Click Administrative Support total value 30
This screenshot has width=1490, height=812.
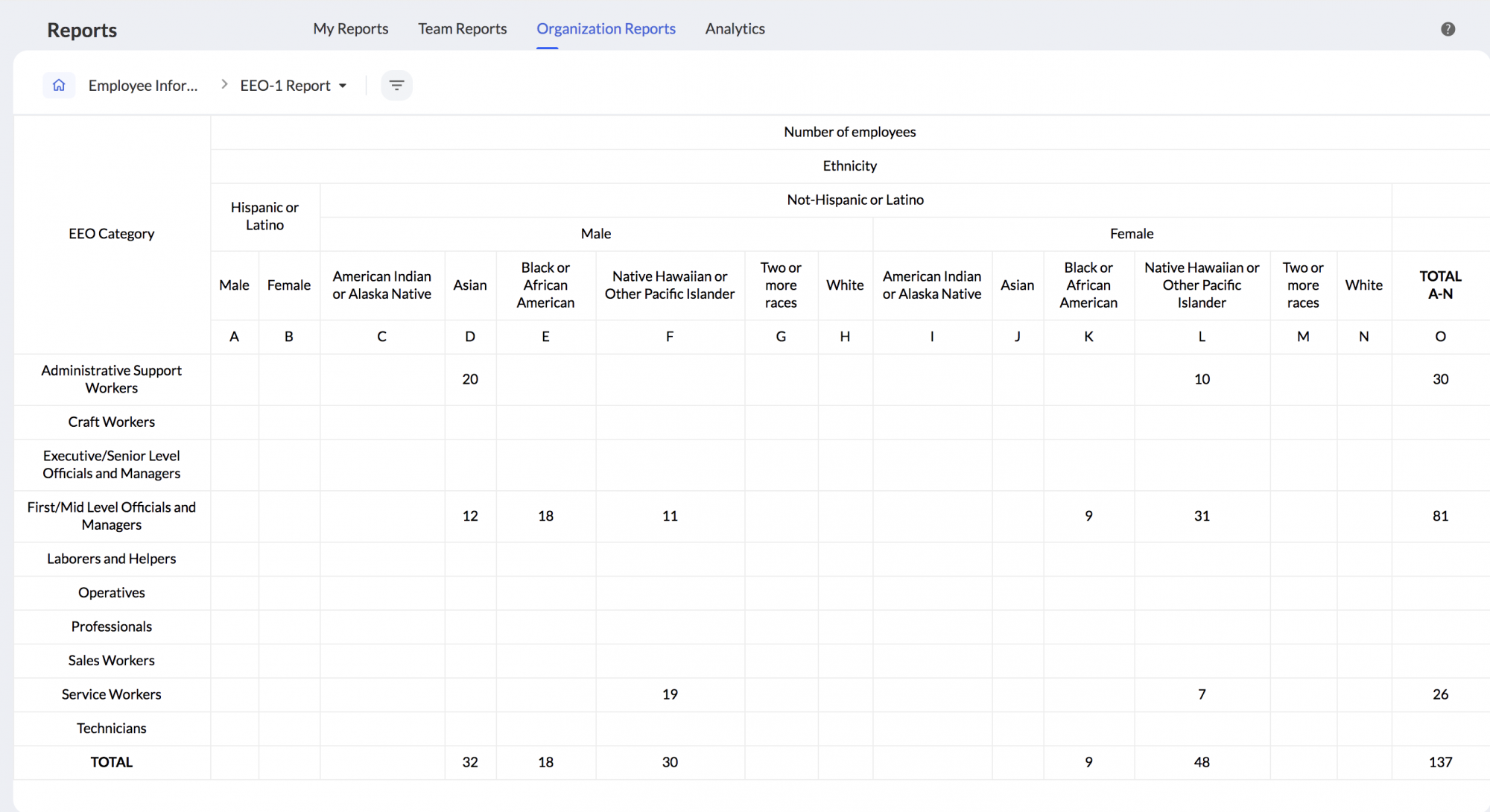(x=1440, y=379)
